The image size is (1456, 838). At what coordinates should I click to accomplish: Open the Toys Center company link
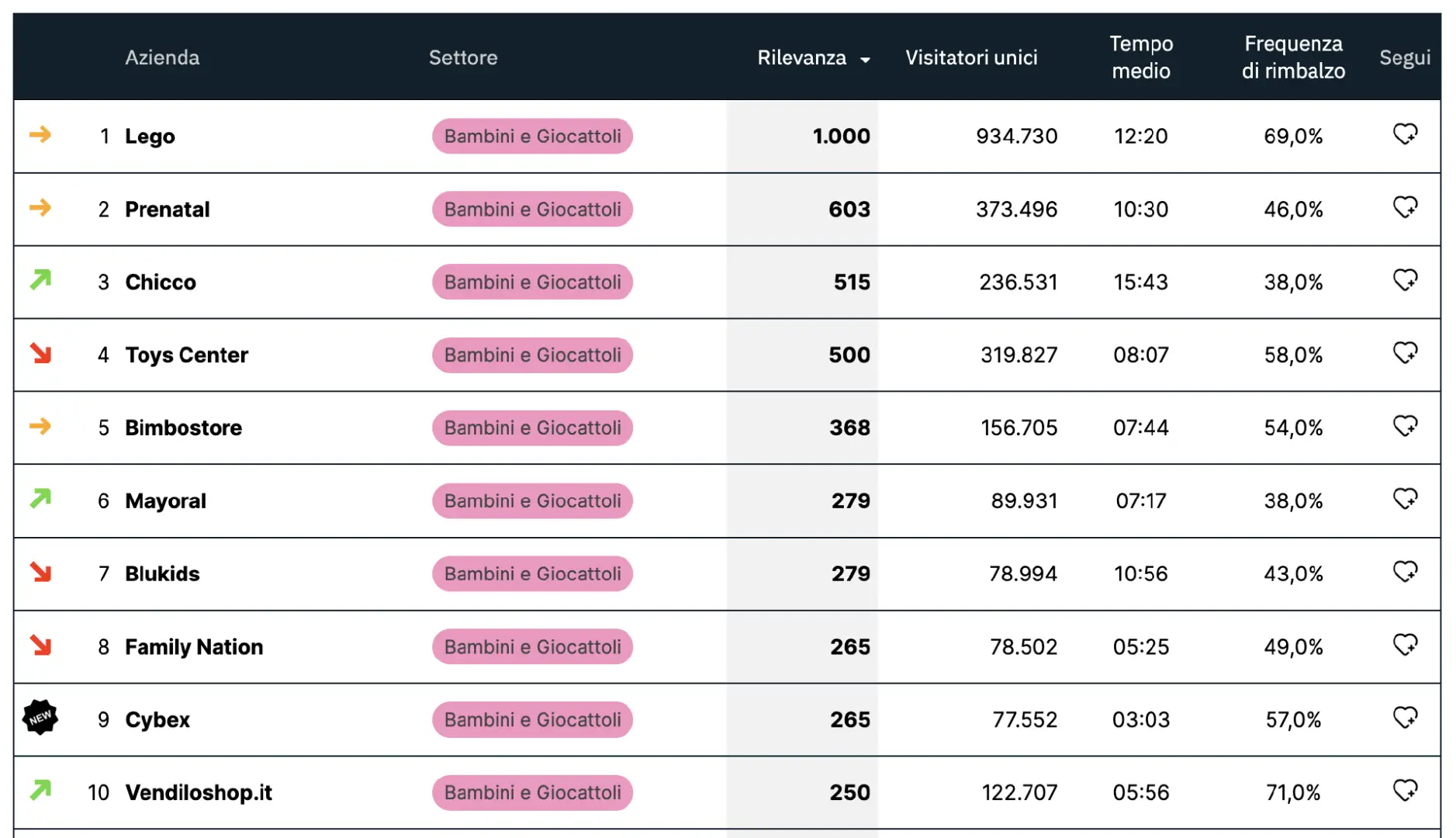click(187, 355)
